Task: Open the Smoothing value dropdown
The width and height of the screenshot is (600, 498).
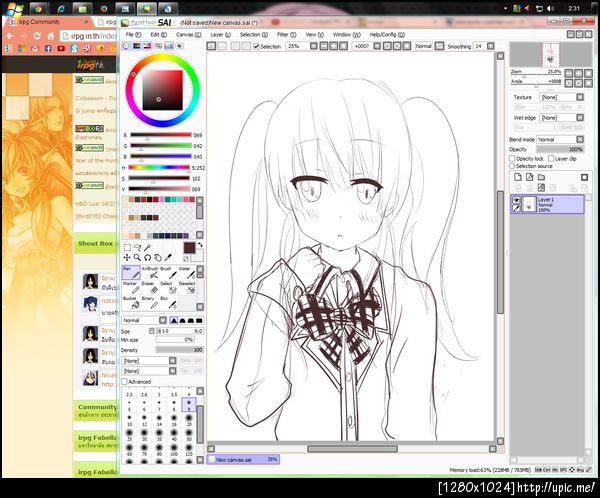Action: [x=491, y=46]
